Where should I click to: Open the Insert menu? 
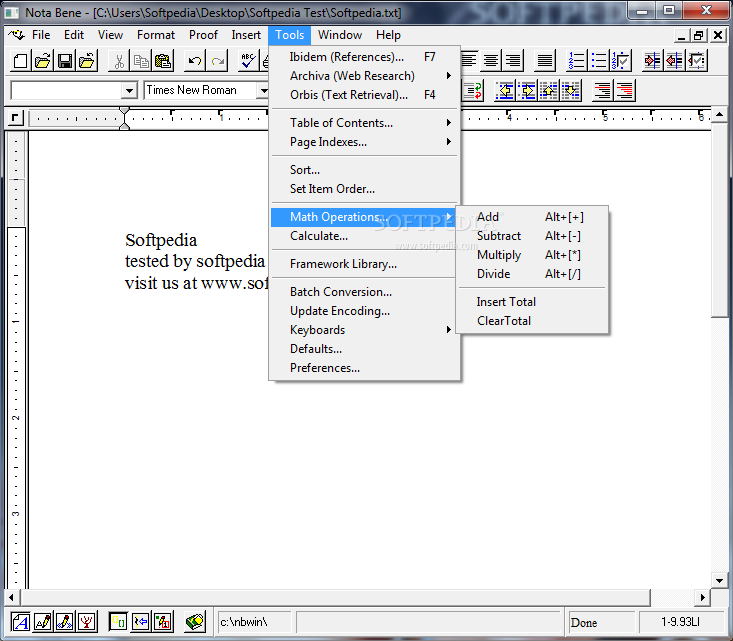246,35
